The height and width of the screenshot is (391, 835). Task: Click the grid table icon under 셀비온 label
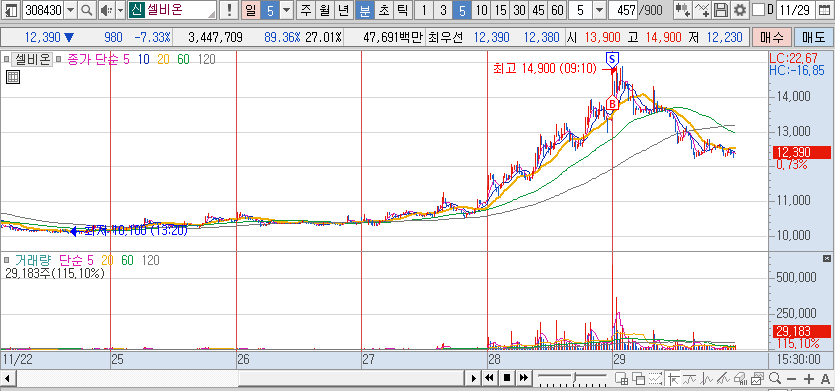[x=13, y=77]
